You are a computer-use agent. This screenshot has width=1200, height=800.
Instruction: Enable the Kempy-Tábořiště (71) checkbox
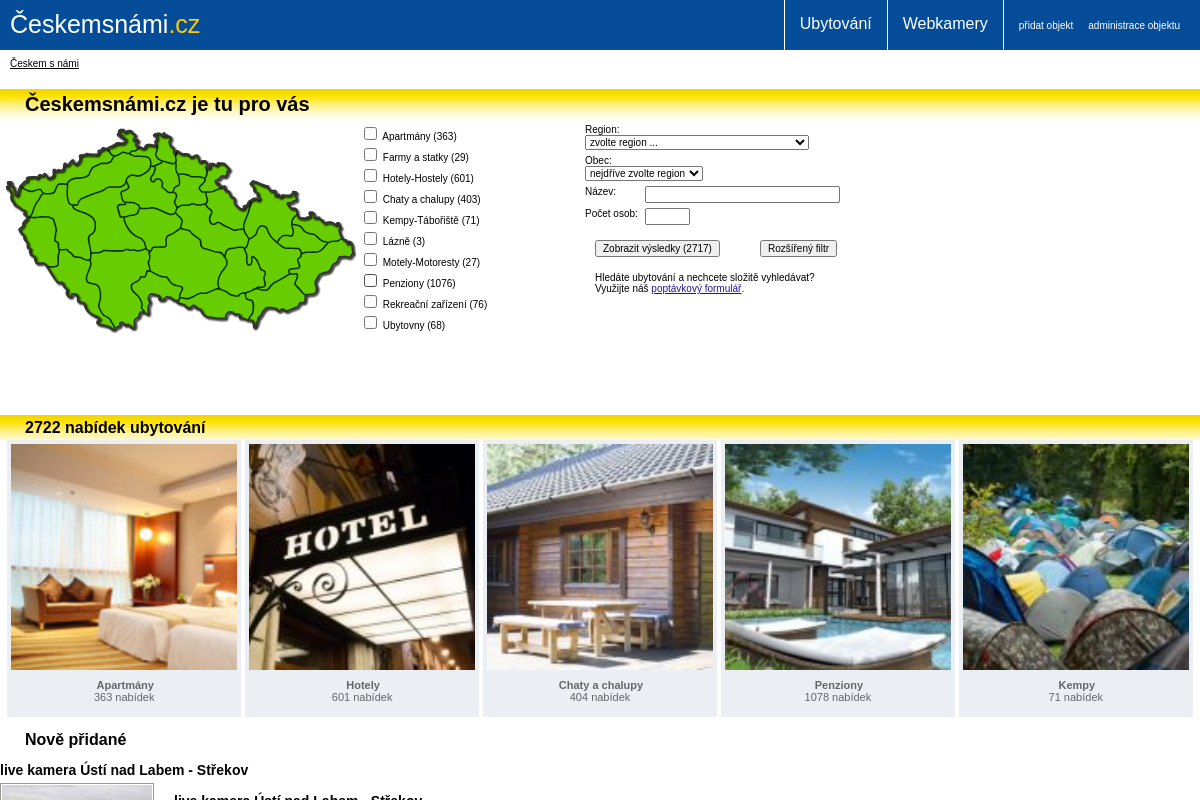[370, 217]
